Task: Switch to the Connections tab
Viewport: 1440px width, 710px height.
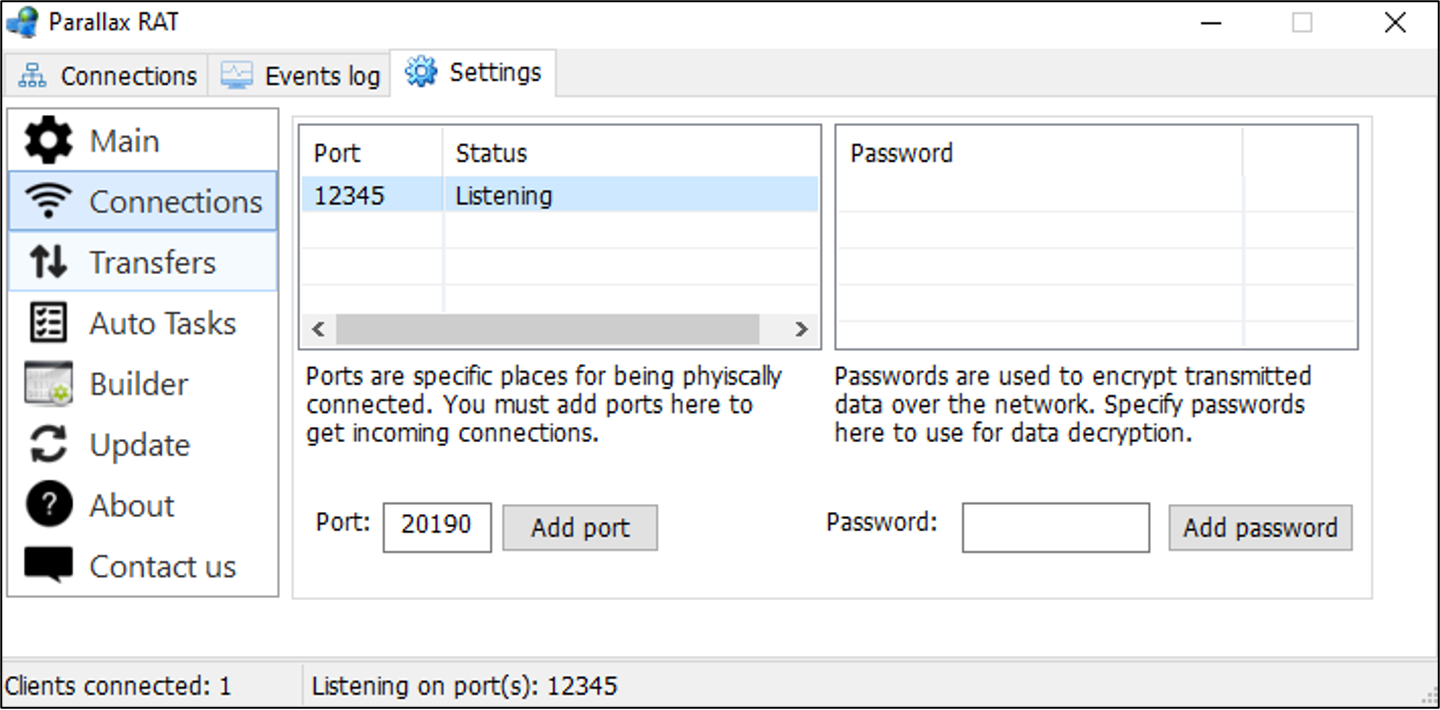Action: coord(108,76)
